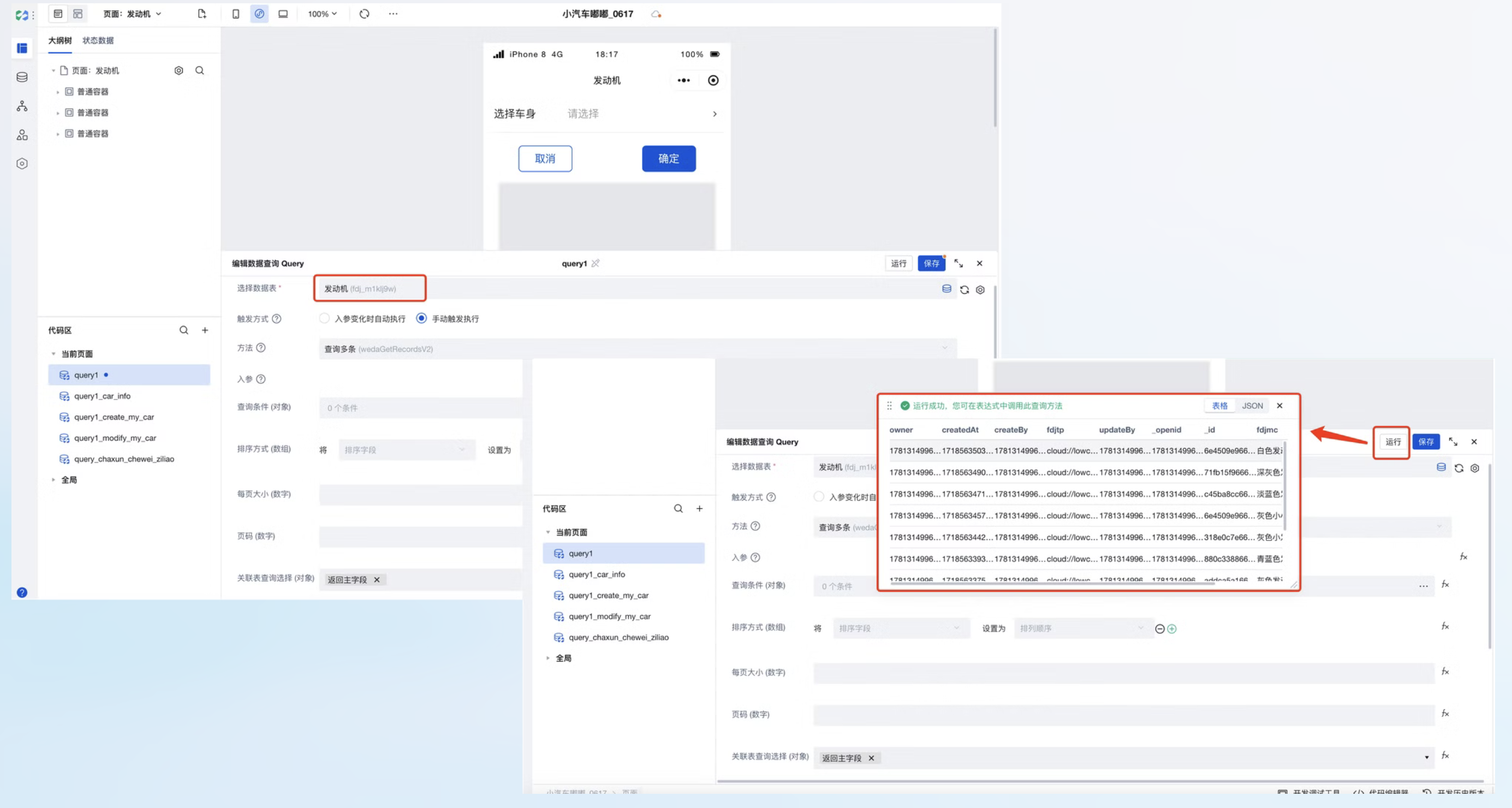Open the 页面: 发动机 page dropdown
Viewport: 1512px width, 808px height.
point(132,14)
